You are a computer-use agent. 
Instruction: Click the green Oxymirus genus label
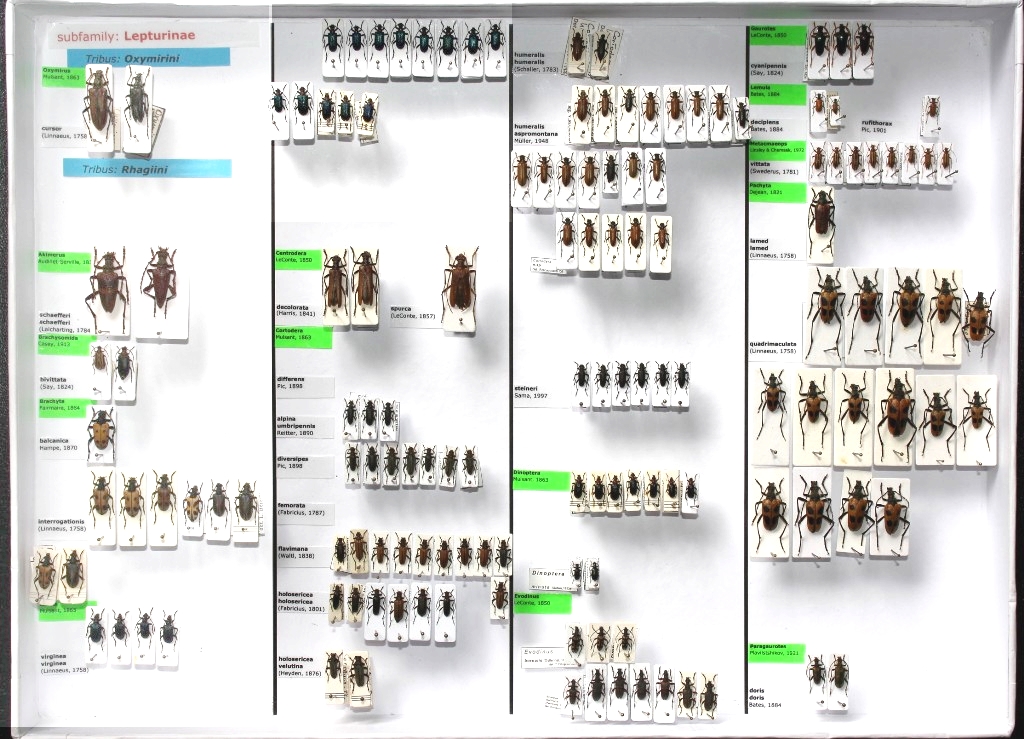click(x=62, y=76)
